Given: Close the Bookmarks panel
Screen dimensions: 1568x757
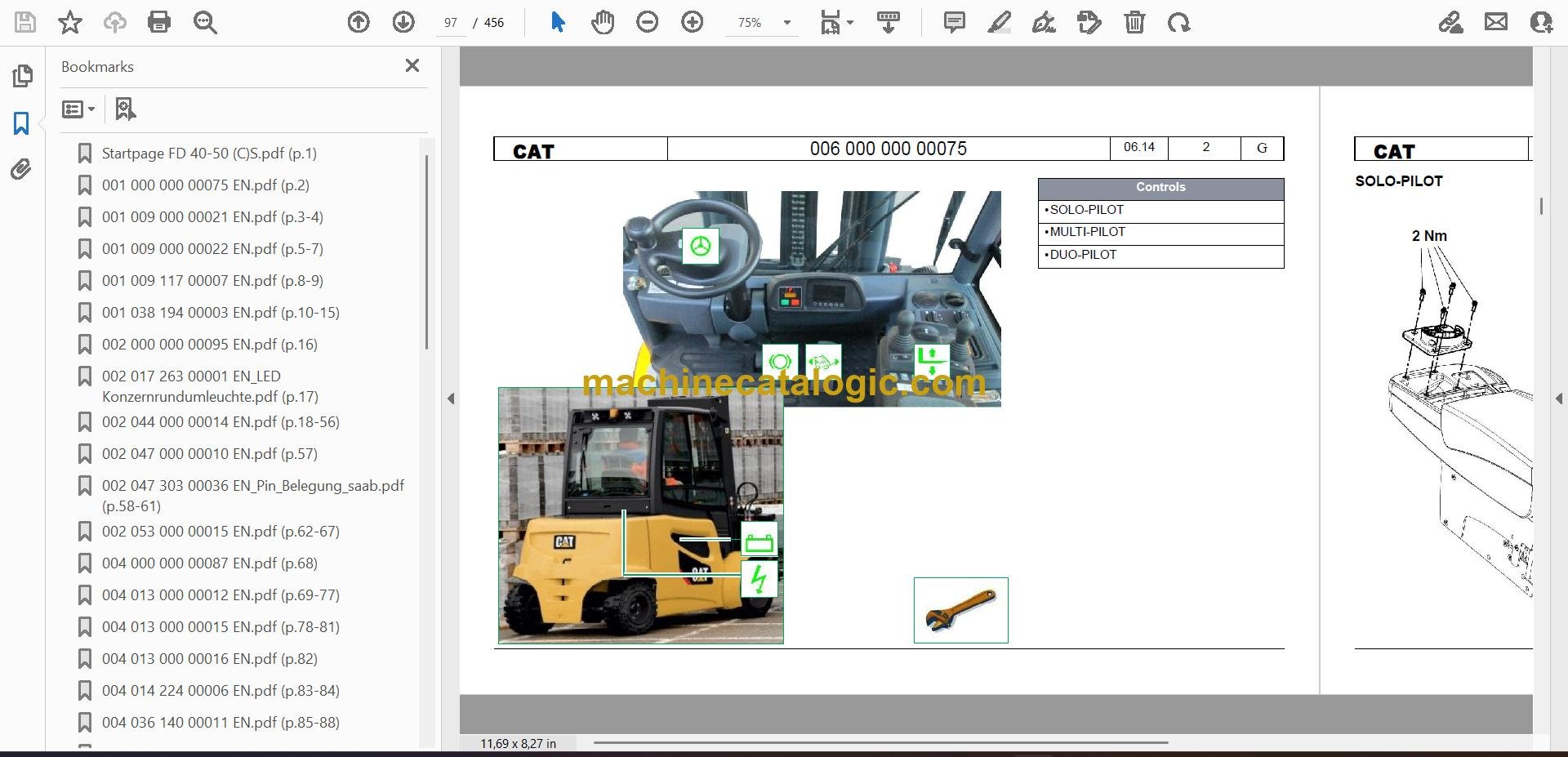Looking at the screenshot, I should (412, 65).
